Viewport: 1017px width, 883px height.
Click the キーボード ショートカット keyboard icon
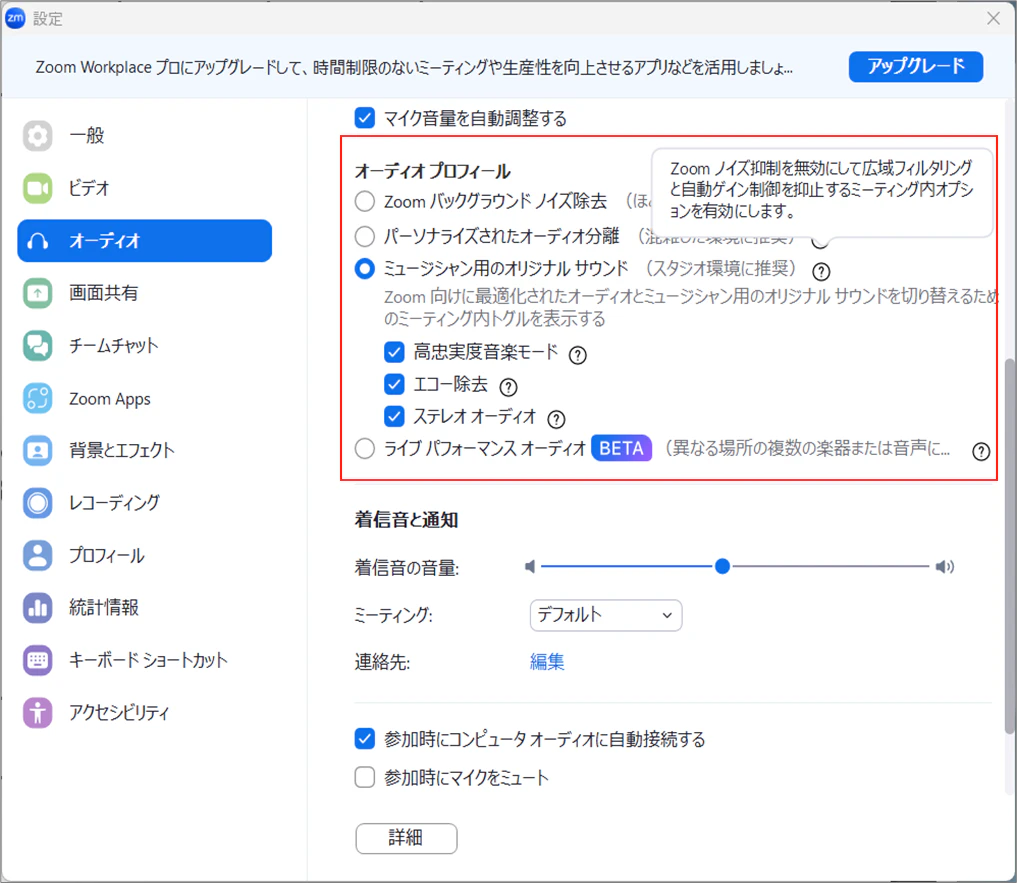click(38, 660)
